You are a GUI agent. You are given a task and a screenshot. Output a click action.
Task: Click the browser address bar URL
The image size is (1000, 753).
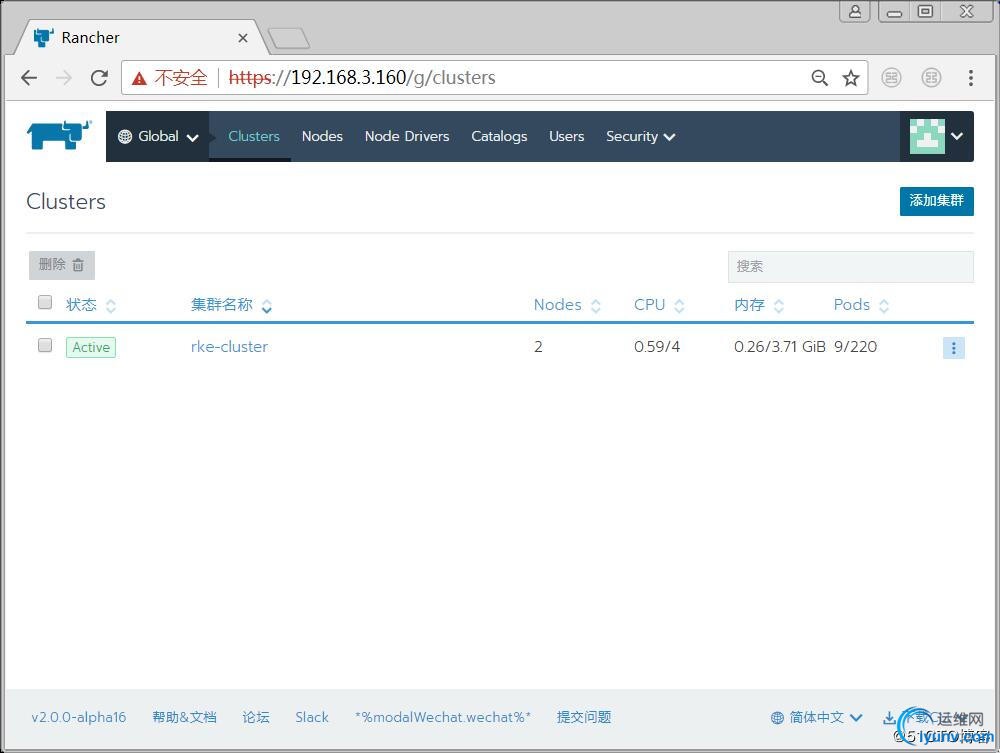click(x=362, y=78)
